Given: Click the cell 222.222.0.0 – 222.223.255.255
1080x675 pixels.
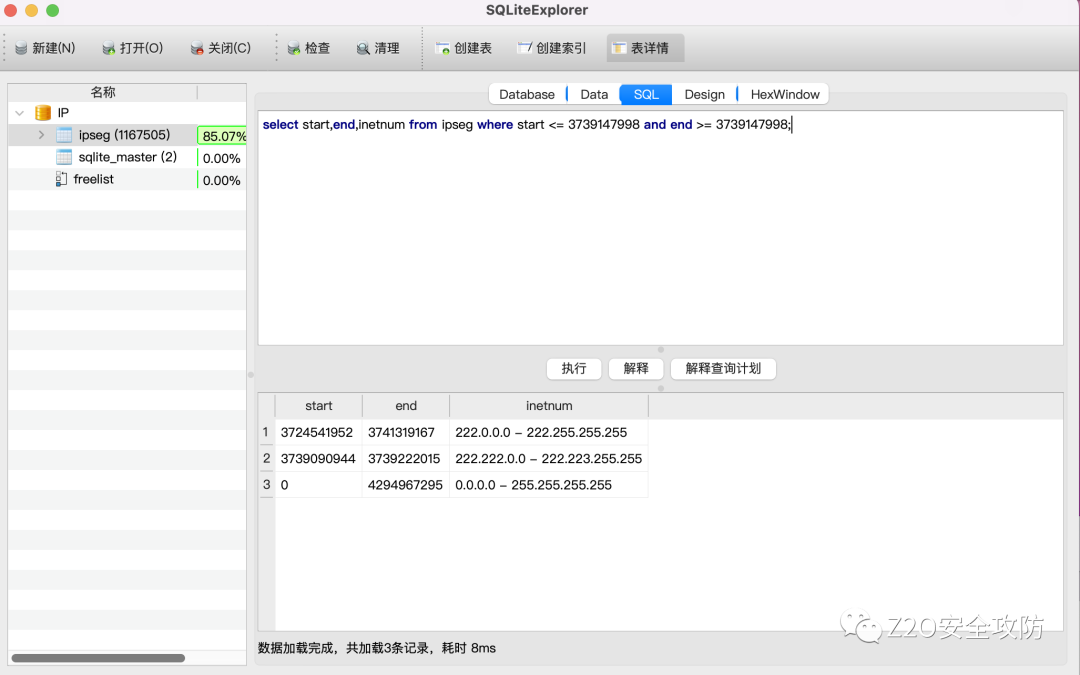Looking at the screenshot, I should [549, 459].
